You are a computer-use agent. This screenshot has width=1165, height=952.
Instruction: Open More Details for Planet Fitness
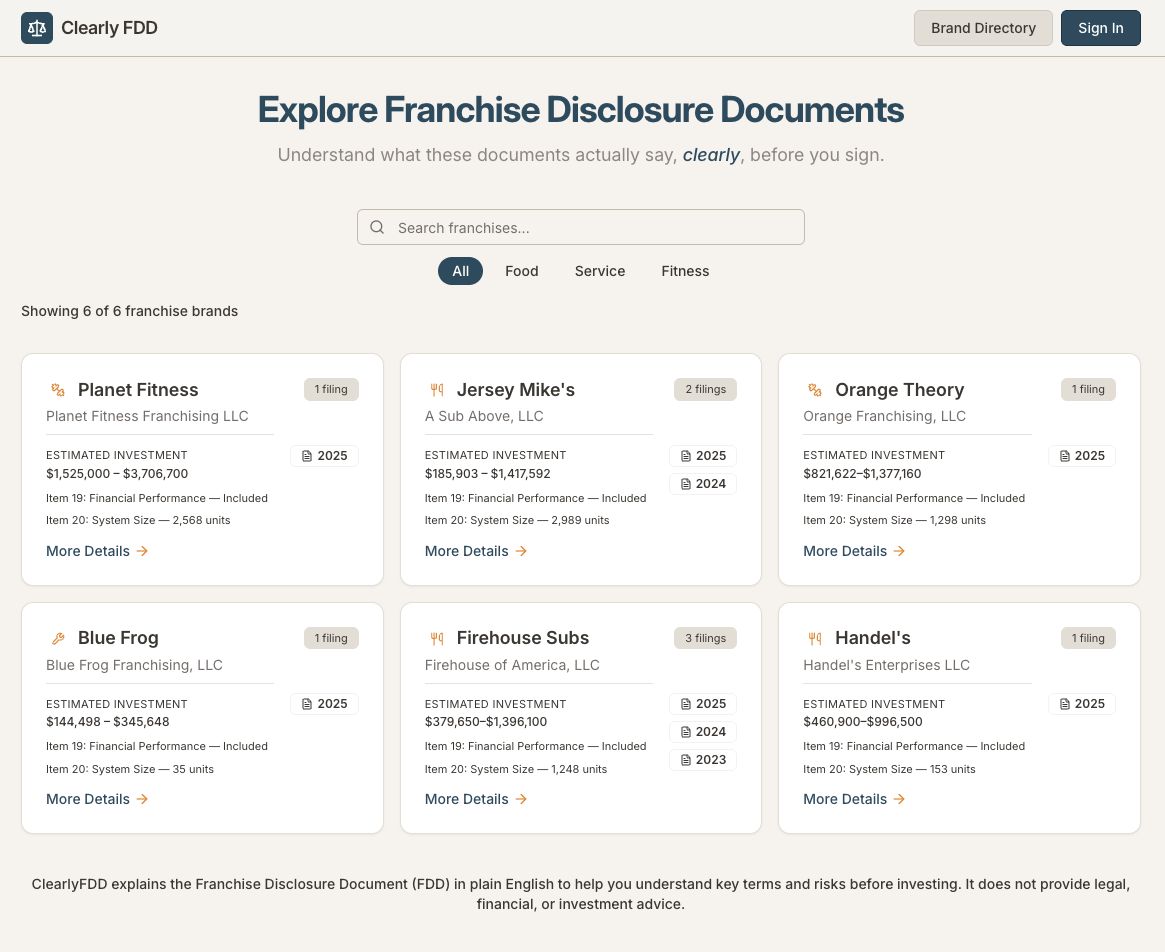click(88, 551)
